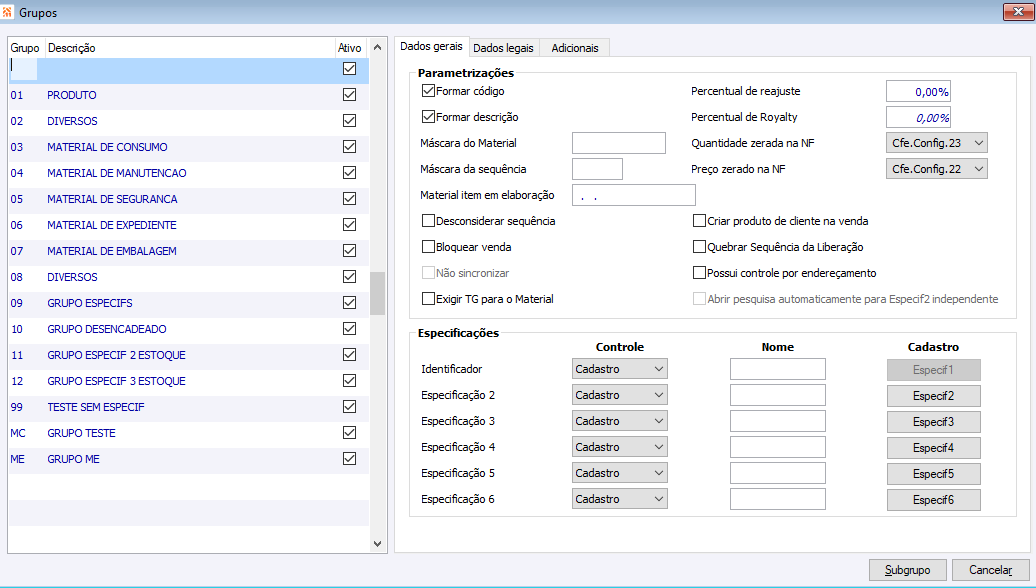Click the Grupos app icon in title bar
The width and height of the screenshot is (1036, 588).
tap(7, 12)
